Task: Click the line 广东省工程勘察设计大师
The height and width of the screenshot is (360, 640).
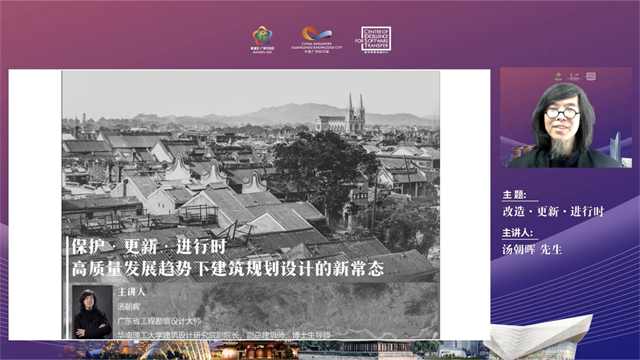Action: [x=160, y=321]
